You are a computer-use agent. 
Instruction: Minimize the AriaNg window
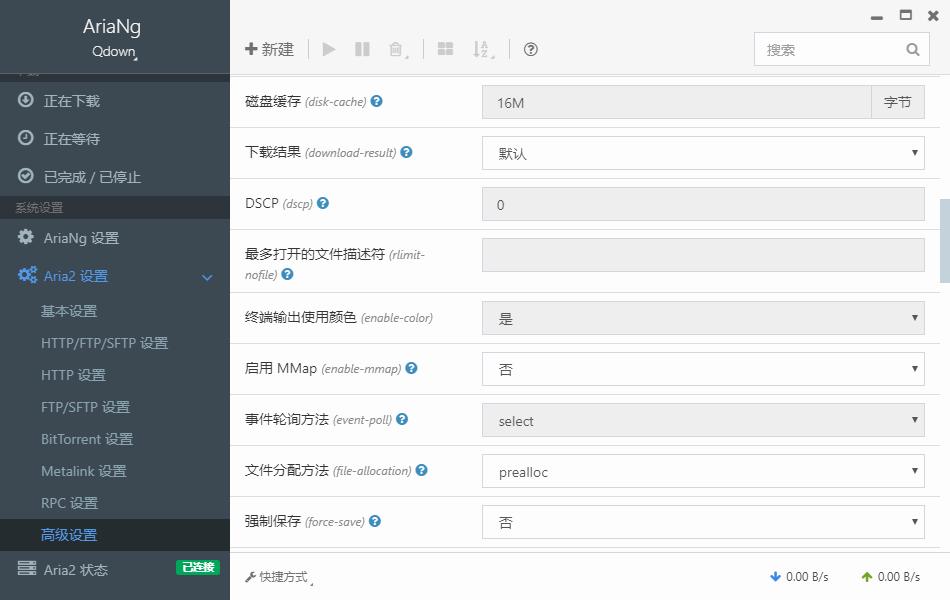pos(877,17)
